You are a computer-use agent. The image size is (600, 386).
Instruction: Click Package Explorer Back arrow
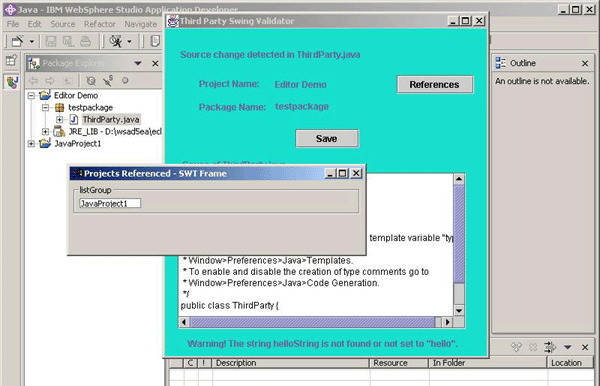(34, 80)
